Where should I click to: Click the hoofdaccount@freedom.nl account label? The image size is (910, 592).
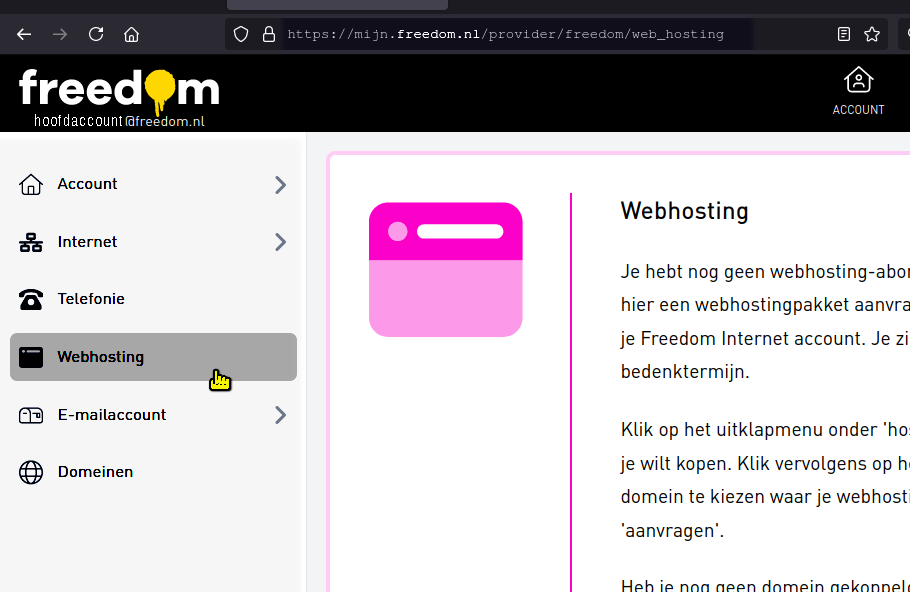click(119, 121)
